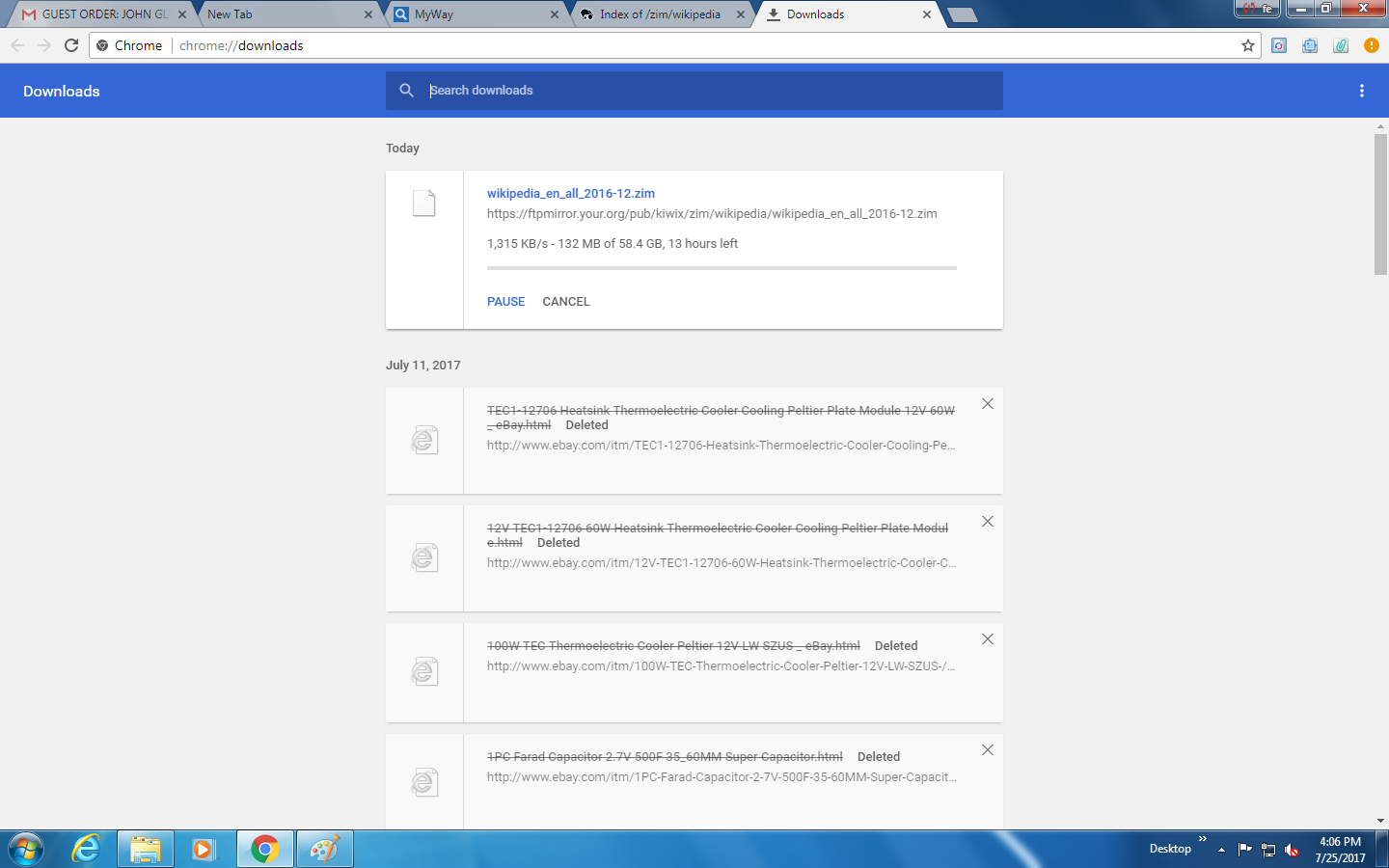Open the wikipedia_en_all_2016-12.zim file link

coord(571,194)
